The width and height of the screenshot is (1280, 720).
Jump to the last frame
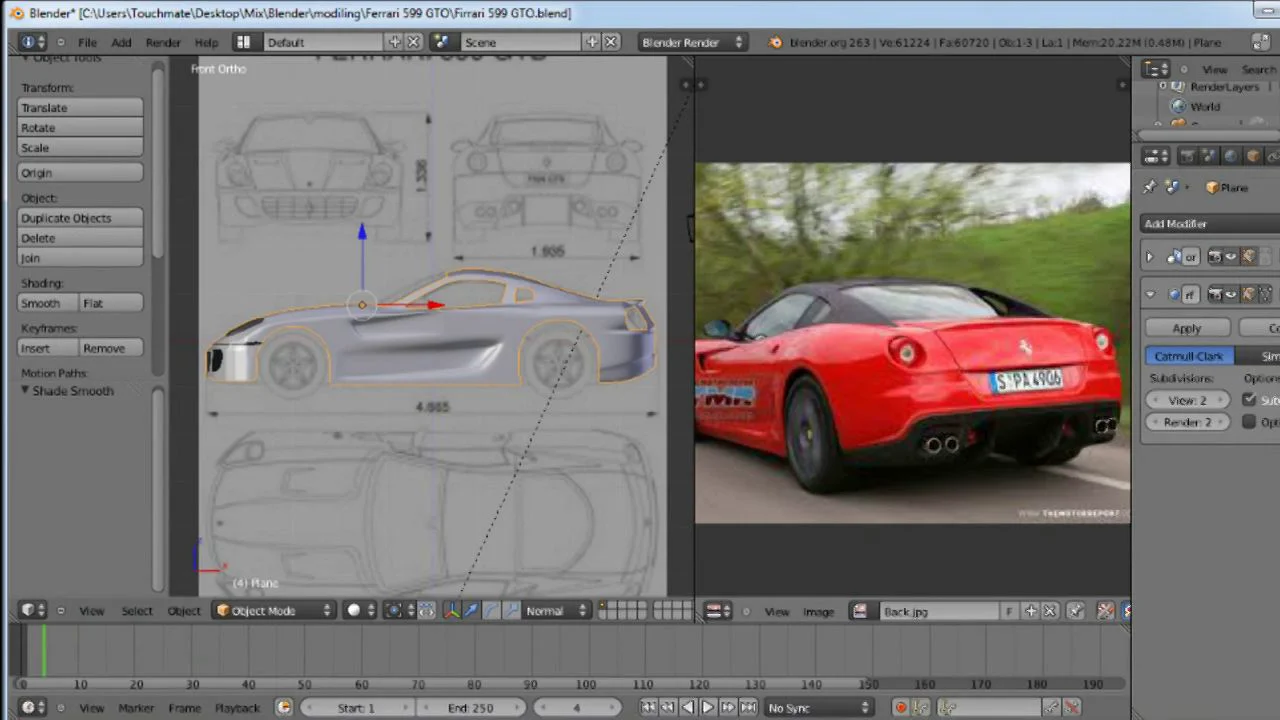[x=747, y=707]
